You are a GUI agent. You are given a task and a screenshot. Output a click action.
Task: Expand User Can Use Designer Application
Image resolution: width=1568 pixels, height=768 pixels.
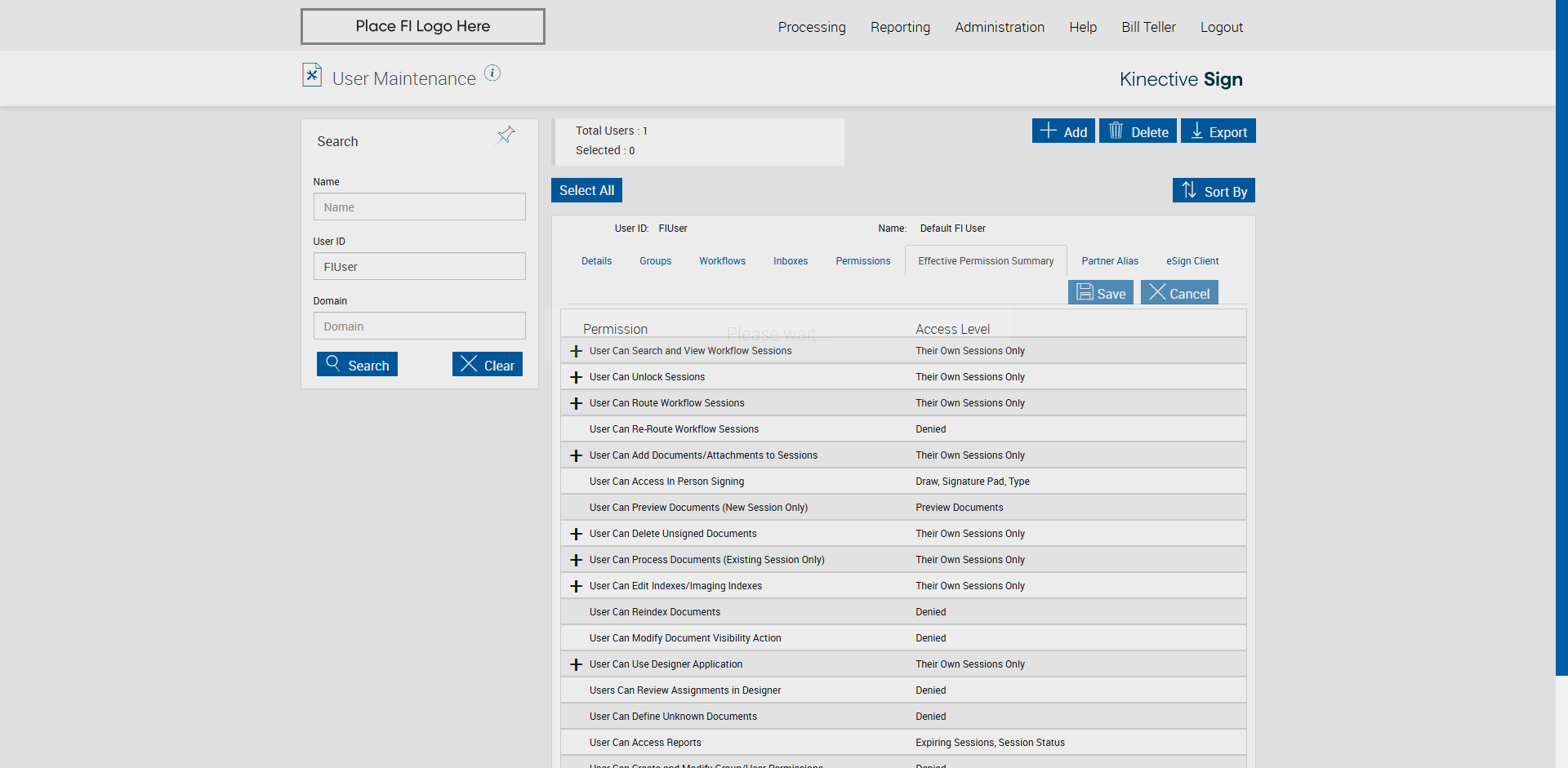[577, 664]
